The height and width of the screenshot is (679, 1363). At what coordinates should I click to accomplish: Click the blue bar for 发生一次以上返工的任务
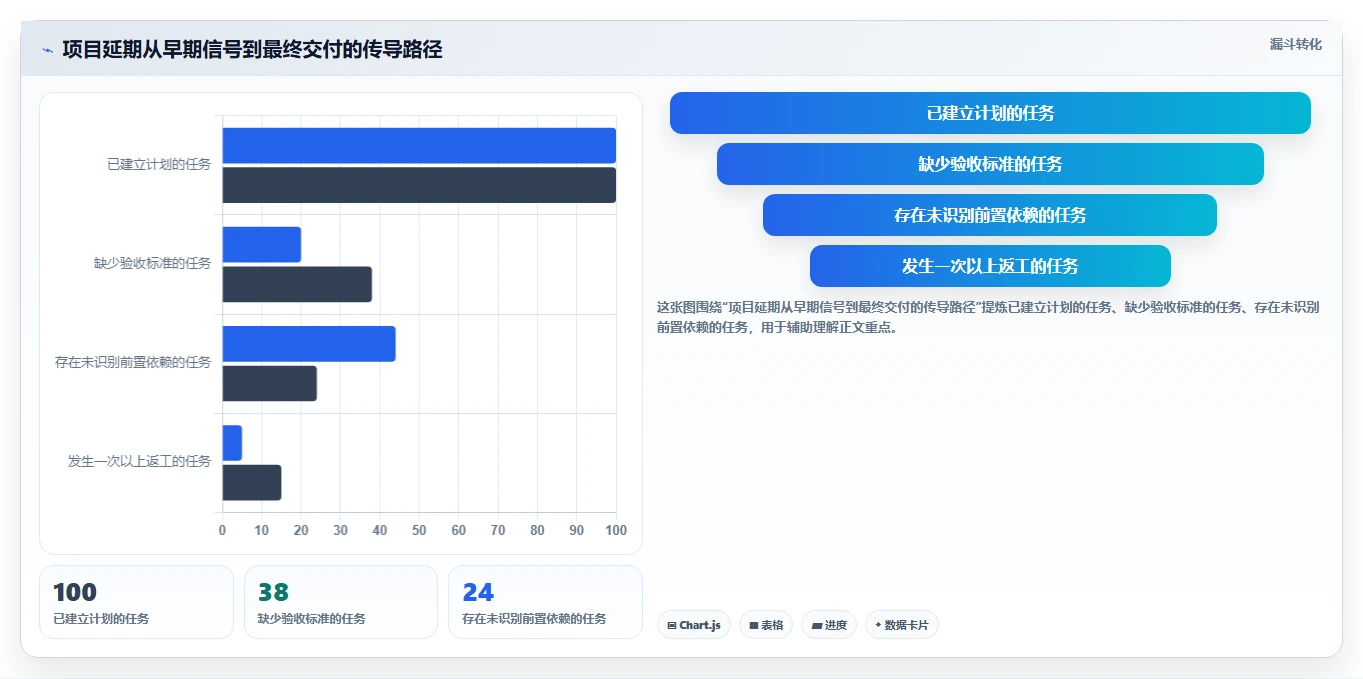pos(232,443)
